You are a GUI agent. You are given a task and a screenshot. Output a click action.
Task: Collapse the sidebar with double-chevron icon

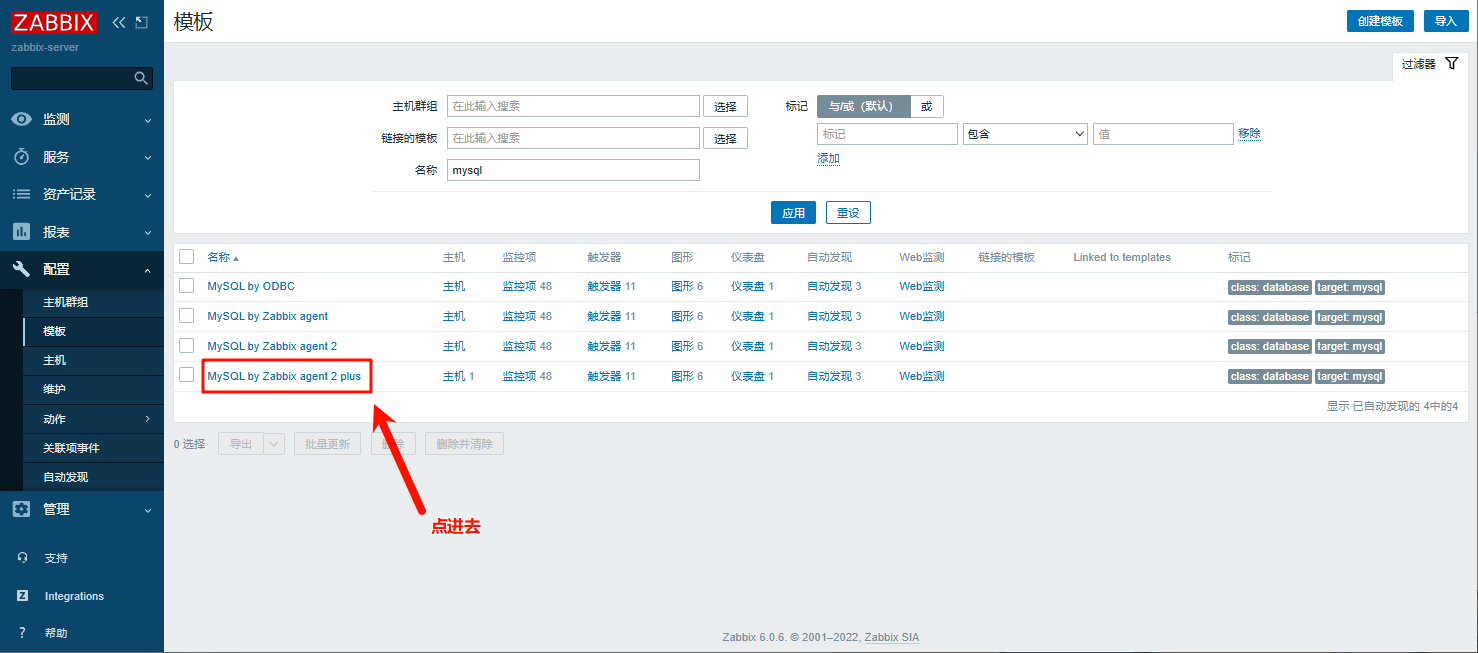[x=119, y=22]
